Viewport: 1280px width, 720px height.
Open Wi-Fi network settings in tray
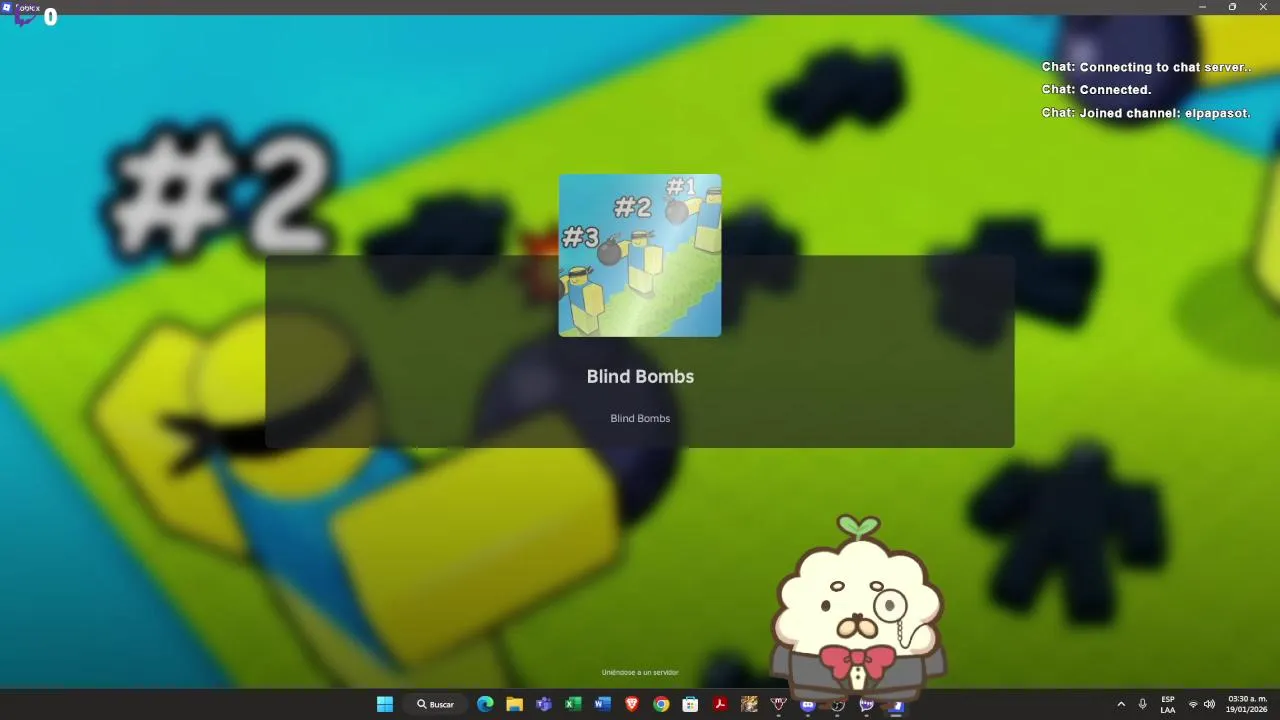click(1193, 704)
